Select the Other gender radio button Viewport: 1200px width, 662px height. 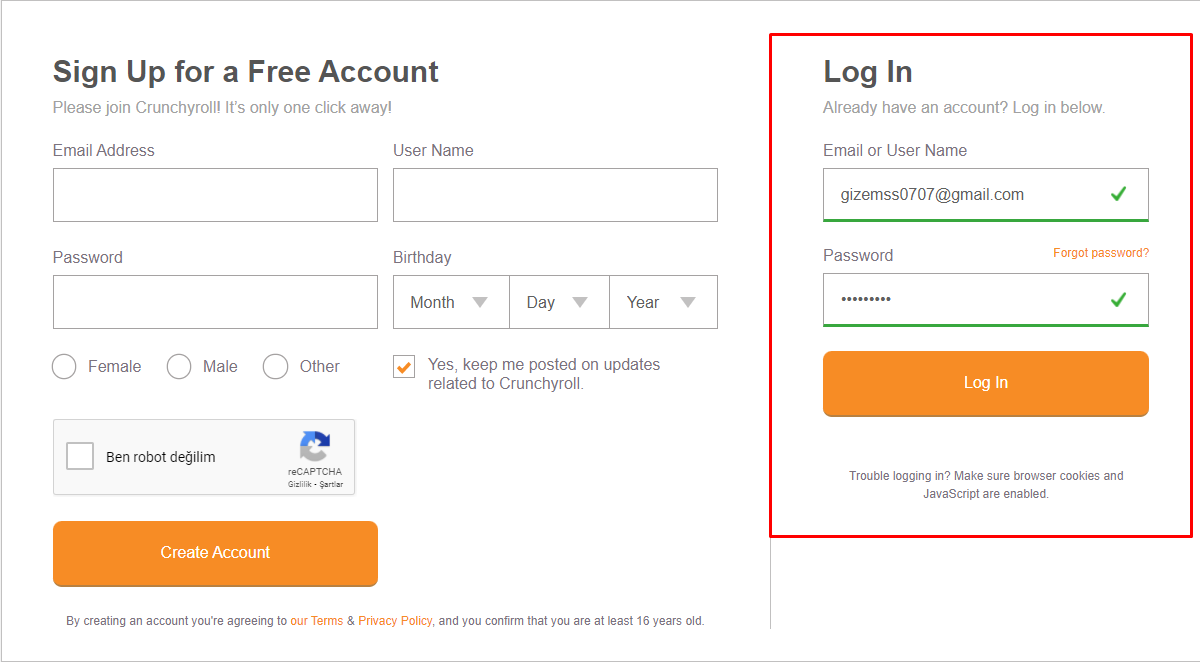click(x=276, y=367)
